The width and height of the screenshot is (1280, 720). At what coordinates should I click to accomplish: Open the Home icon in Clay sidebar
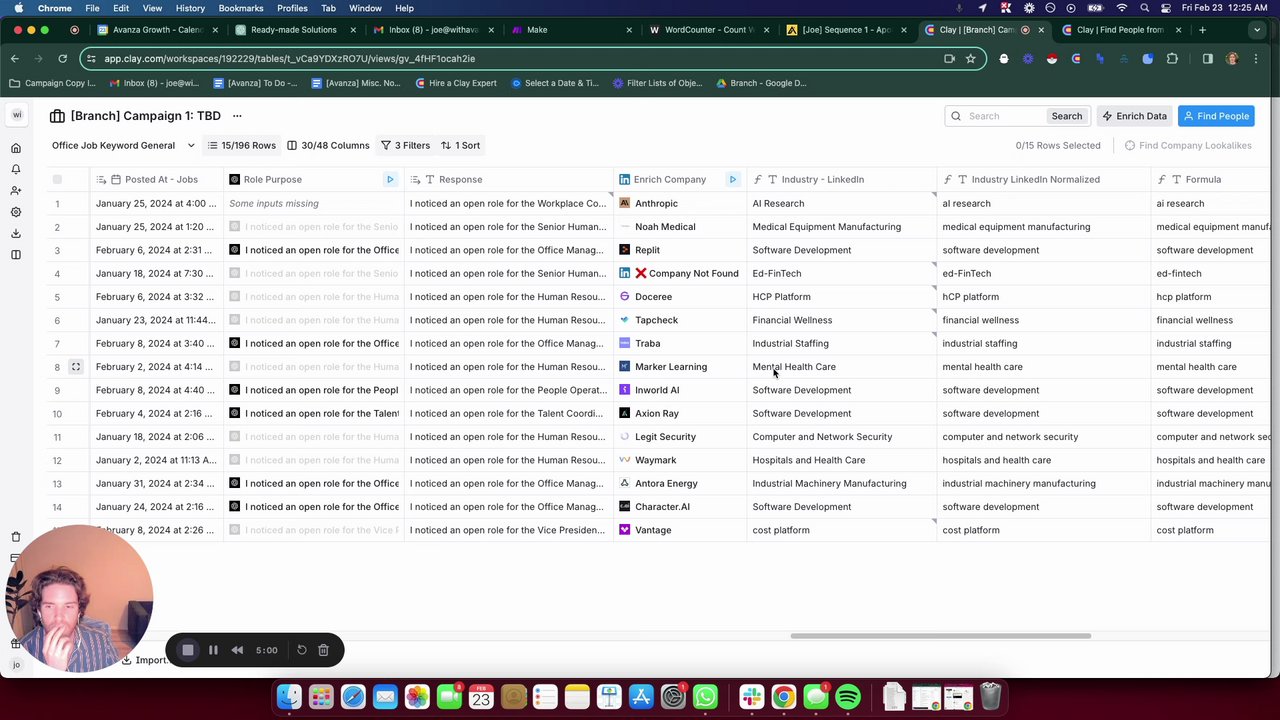click(16, 148)
